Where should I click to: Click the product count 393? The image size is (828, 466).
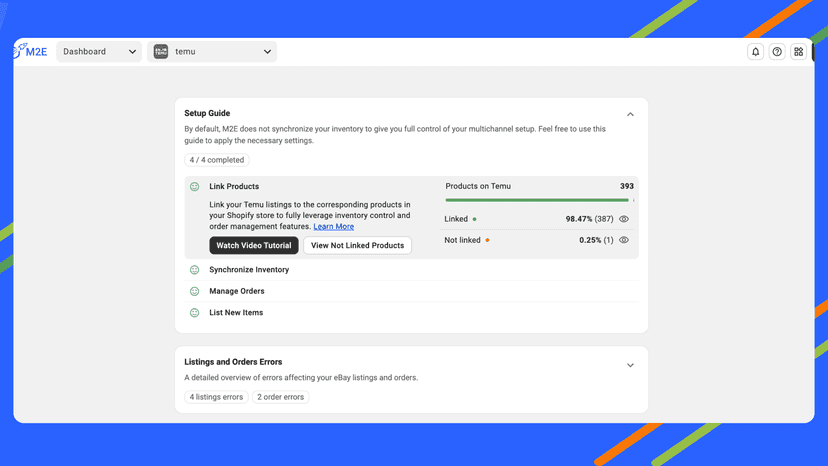pyautogui.click(x=627, y=186)
